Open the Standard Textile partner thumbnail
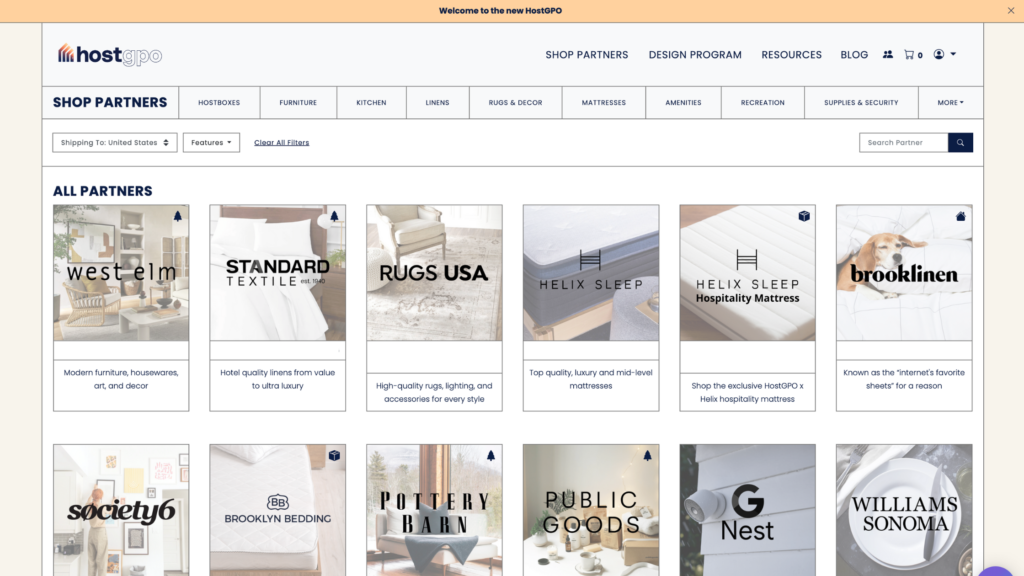 click(x=278, y=272)
